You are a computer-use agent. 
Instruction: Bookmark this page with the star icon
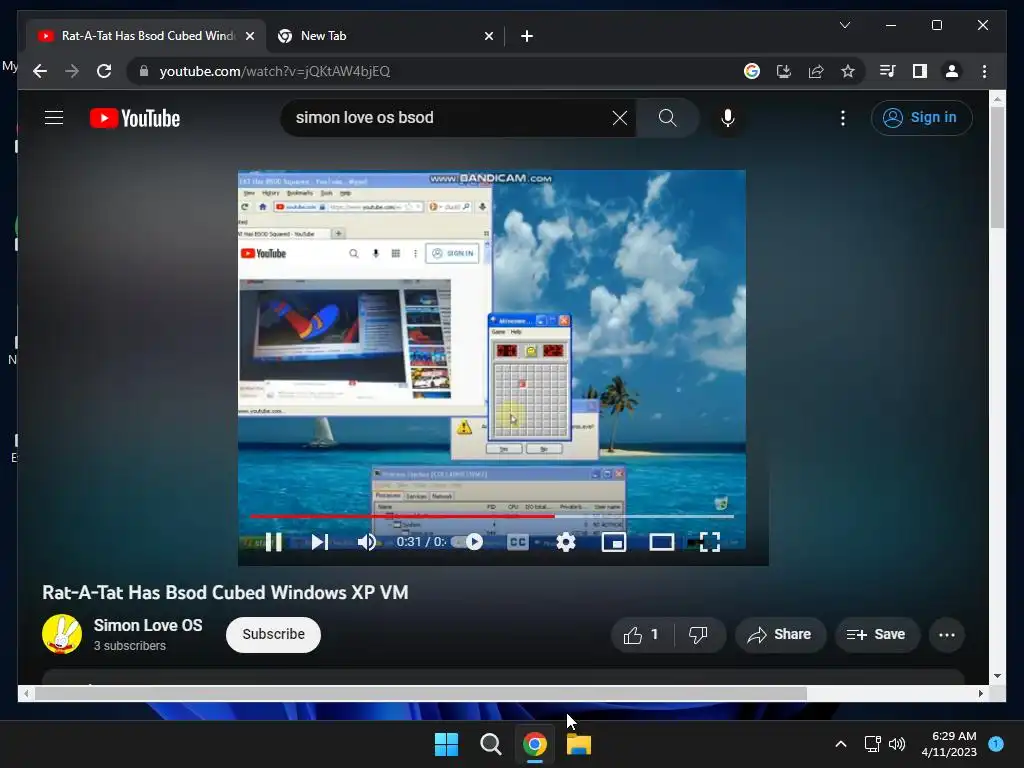coord(848,71)
